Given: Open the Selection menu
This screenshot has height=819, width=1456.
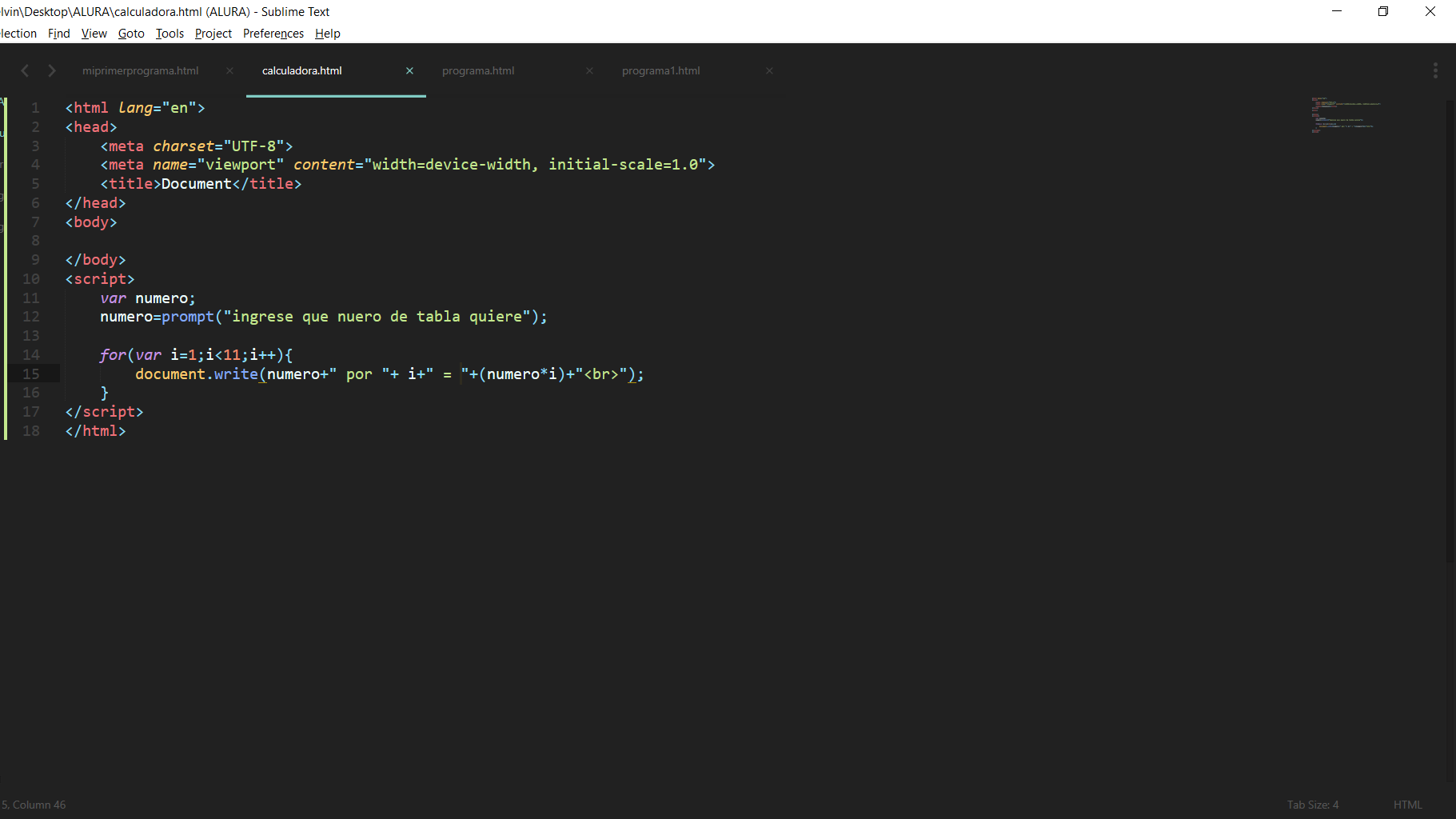Looking at the screenshot, I should (18, 34).
